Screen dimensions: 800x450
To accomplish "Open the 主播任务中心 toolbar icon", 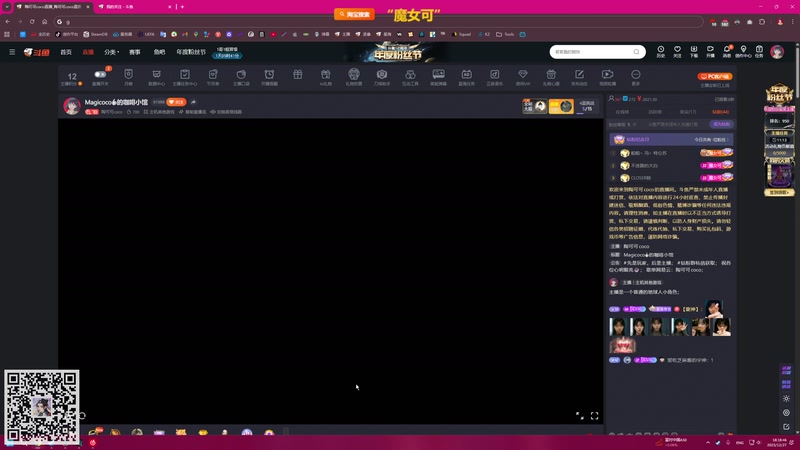I will [185, 77].
